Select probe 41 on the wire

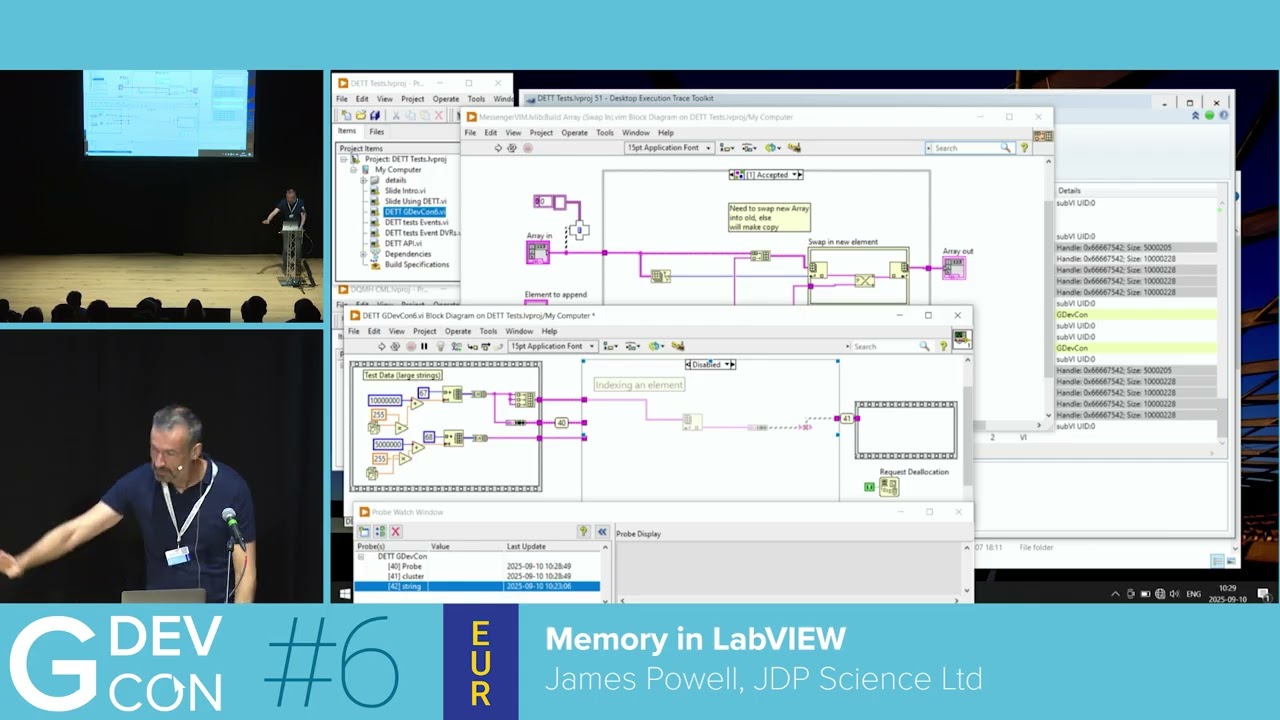click(x=847, y=418)
